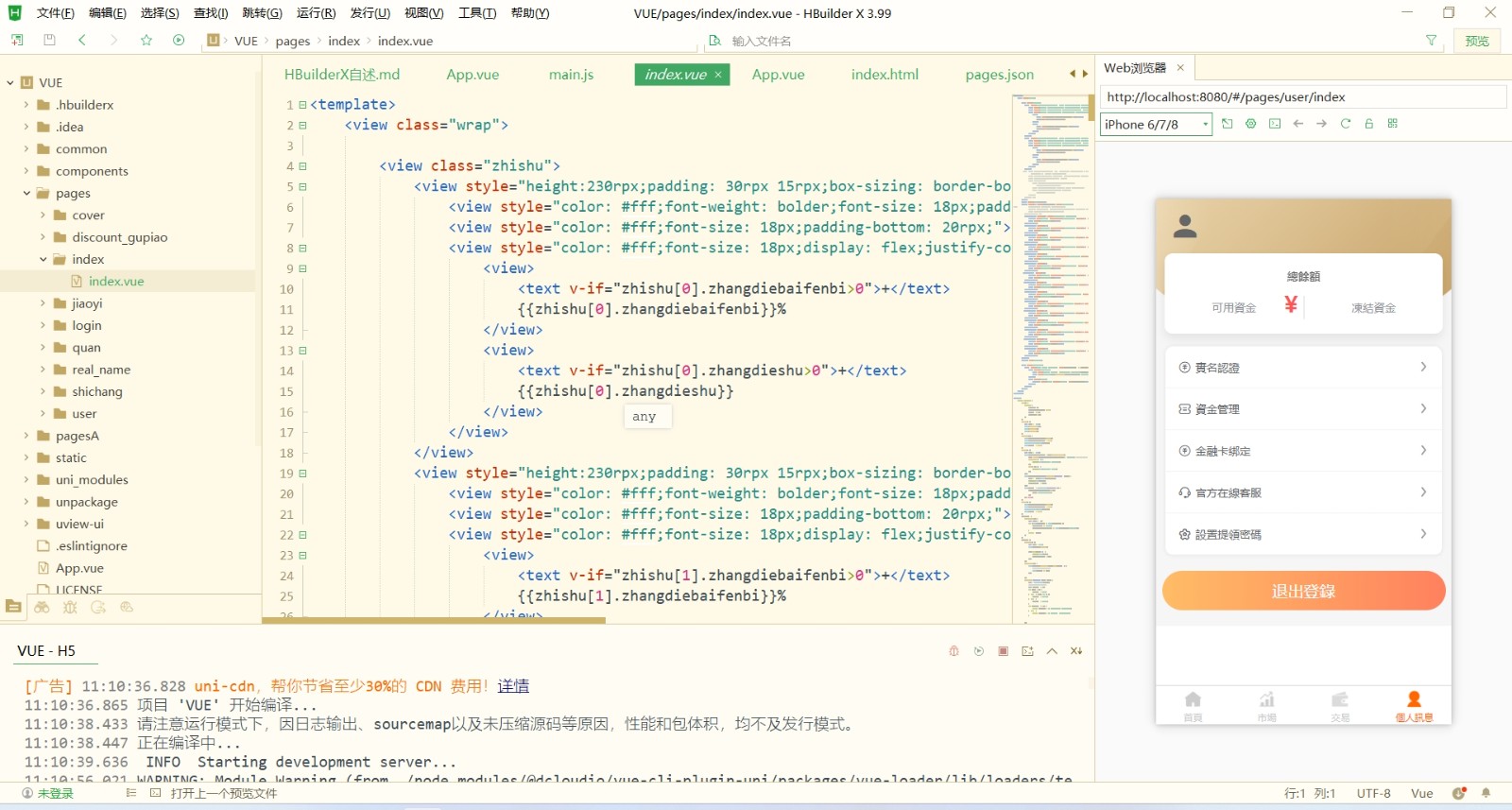Open the iPhone 6/7/8 device dropdown
This screenshot has height=810, width=1512.
pyautogui.click(x=1156, y=125)
